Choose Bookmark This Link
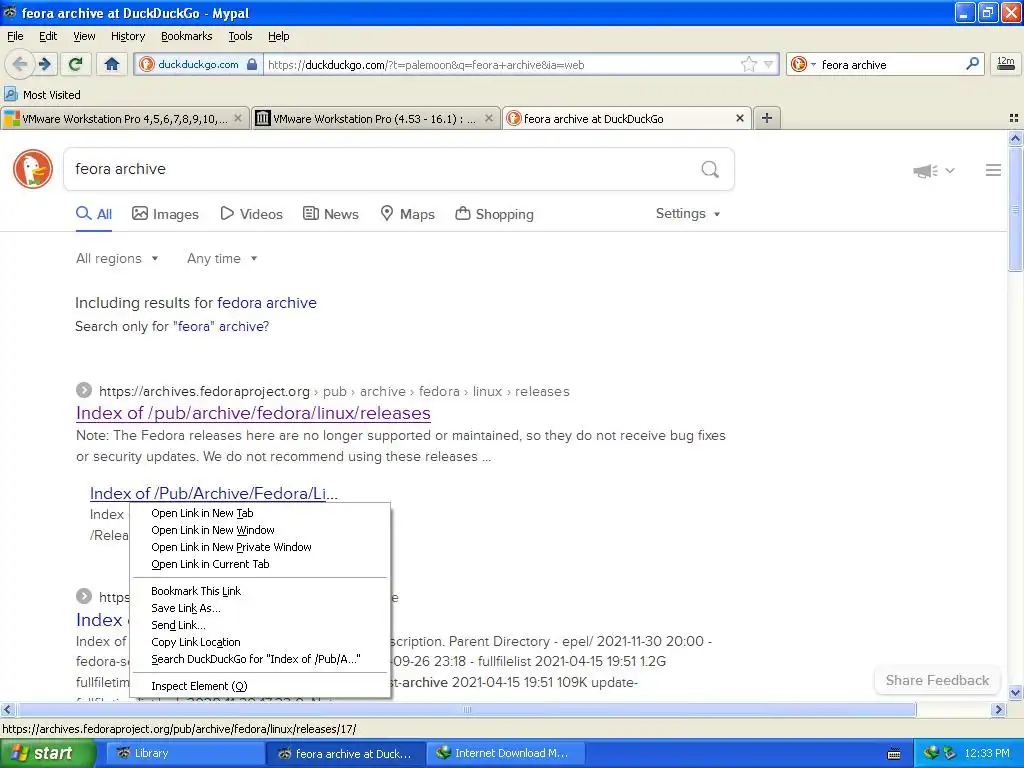Screen dimensions: 1024x768 pyautogui.click(x=261, y=591)
